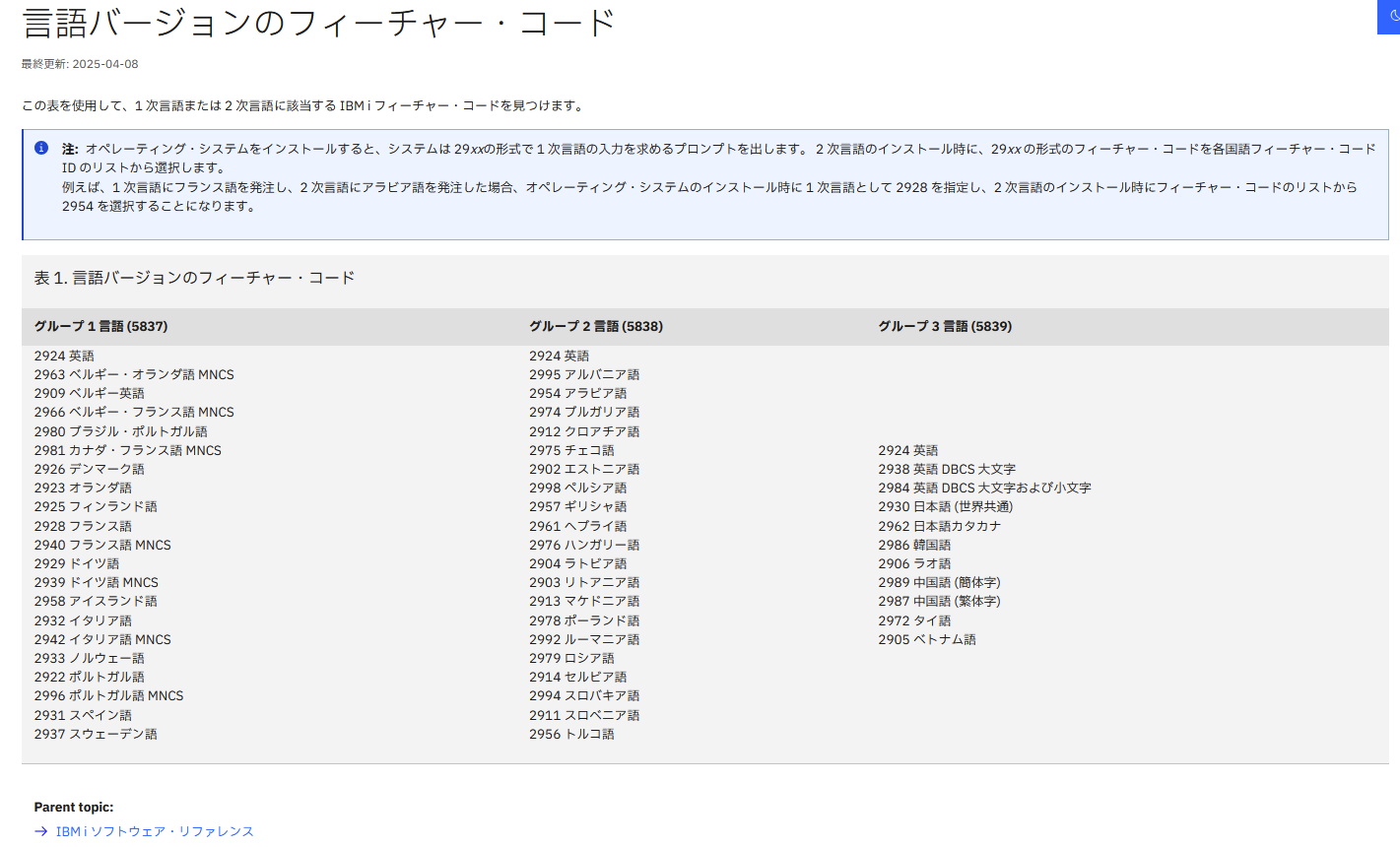
Task: Click 2905 ベトナム語 entry
Action: point(927,639)
